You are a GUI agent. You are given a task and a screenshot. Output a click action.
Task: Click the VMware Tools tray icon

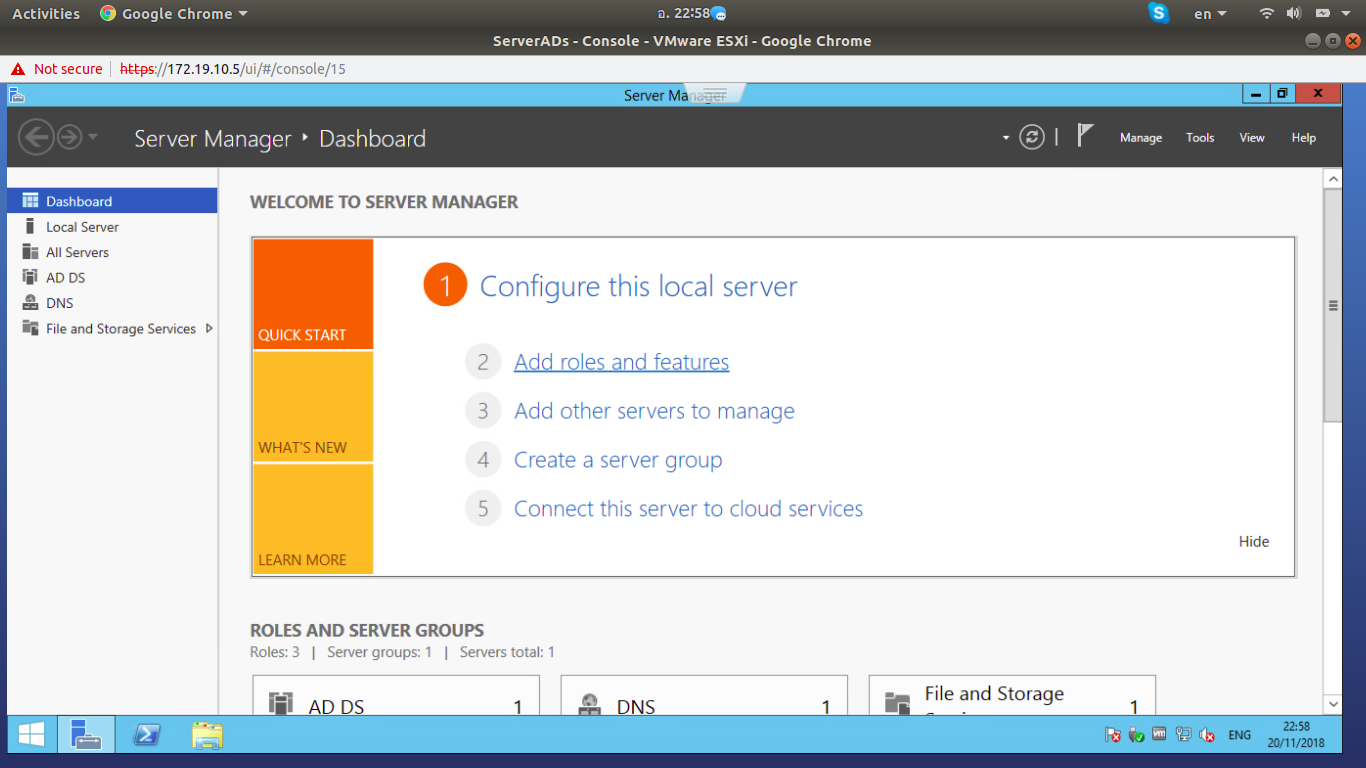pos(1160,735)
